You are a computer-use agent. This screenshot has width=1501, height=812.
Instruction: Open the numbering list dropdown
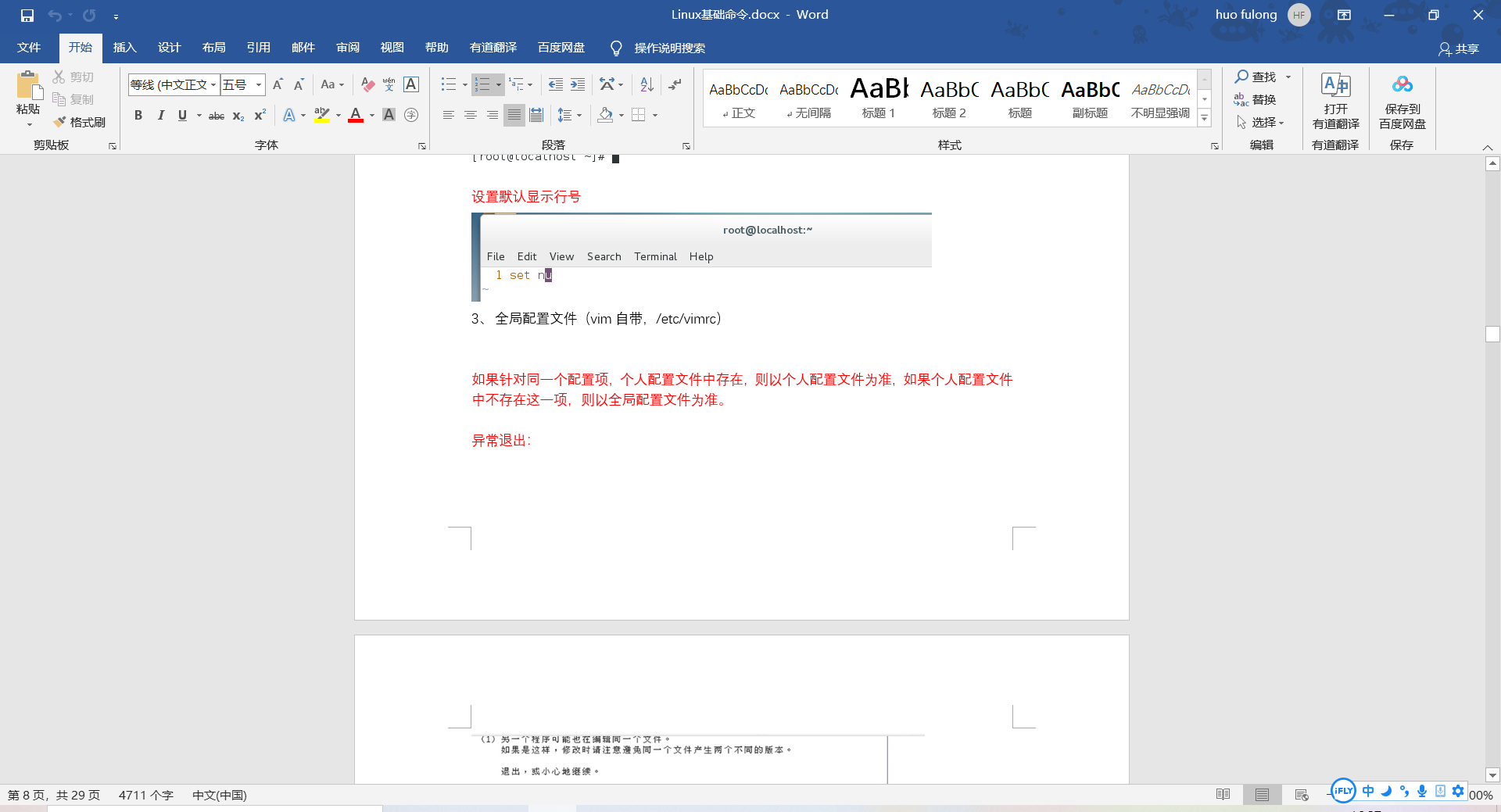click(498, 84)
